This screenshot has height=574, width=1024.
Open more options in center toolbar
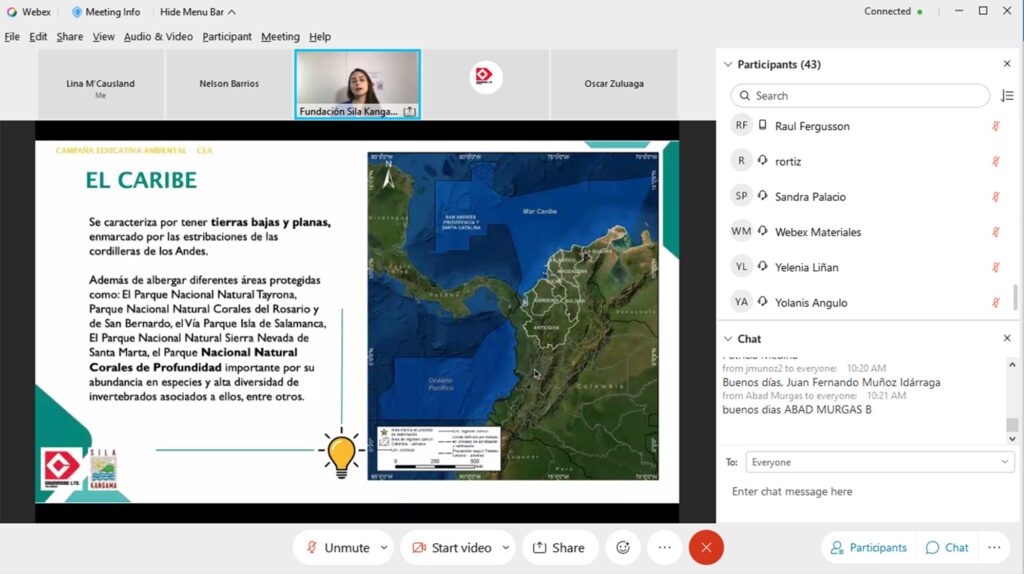[664, 547]
